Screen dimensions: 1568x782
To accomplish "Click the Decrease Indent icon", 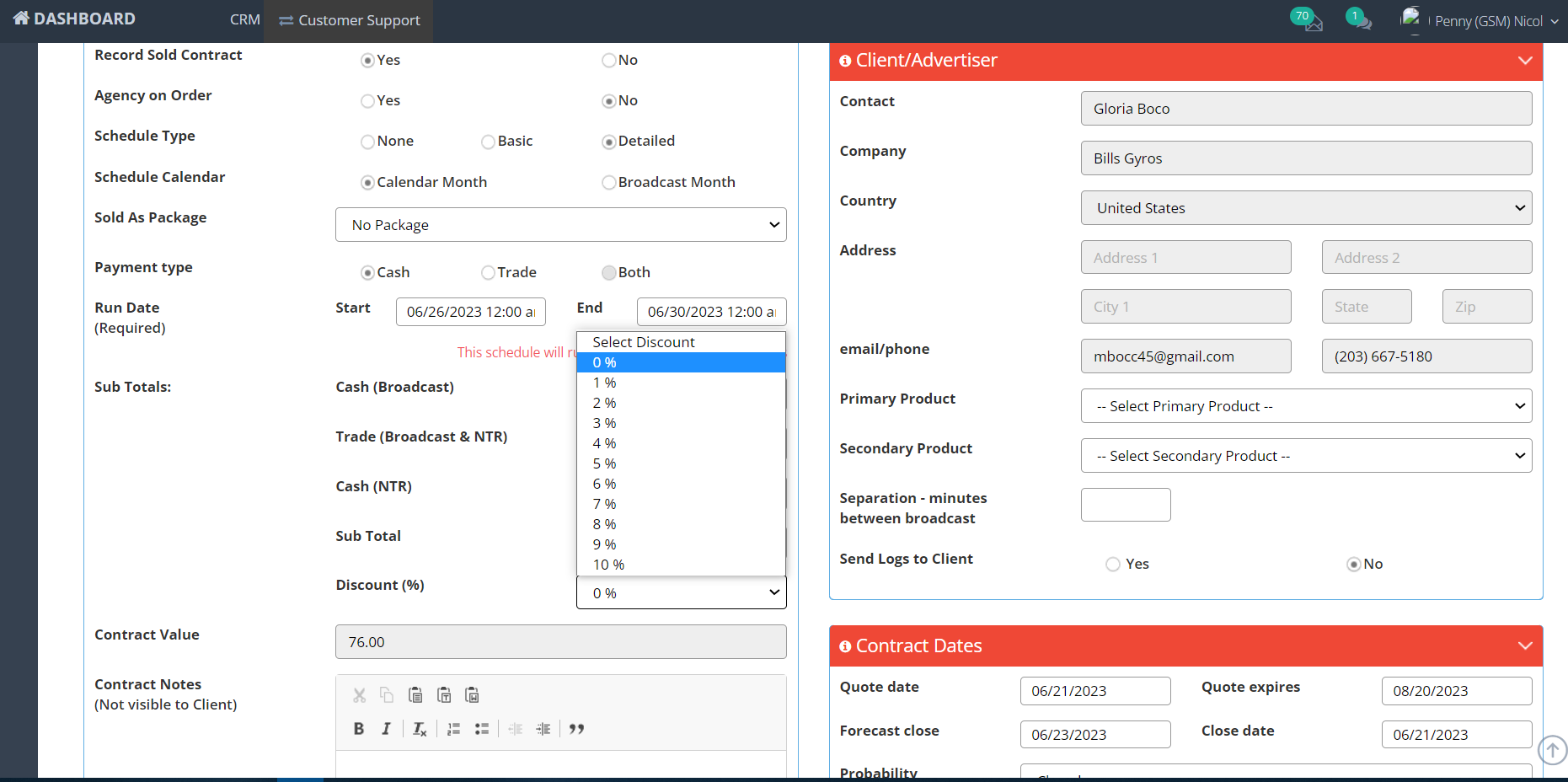I will 516,729.
